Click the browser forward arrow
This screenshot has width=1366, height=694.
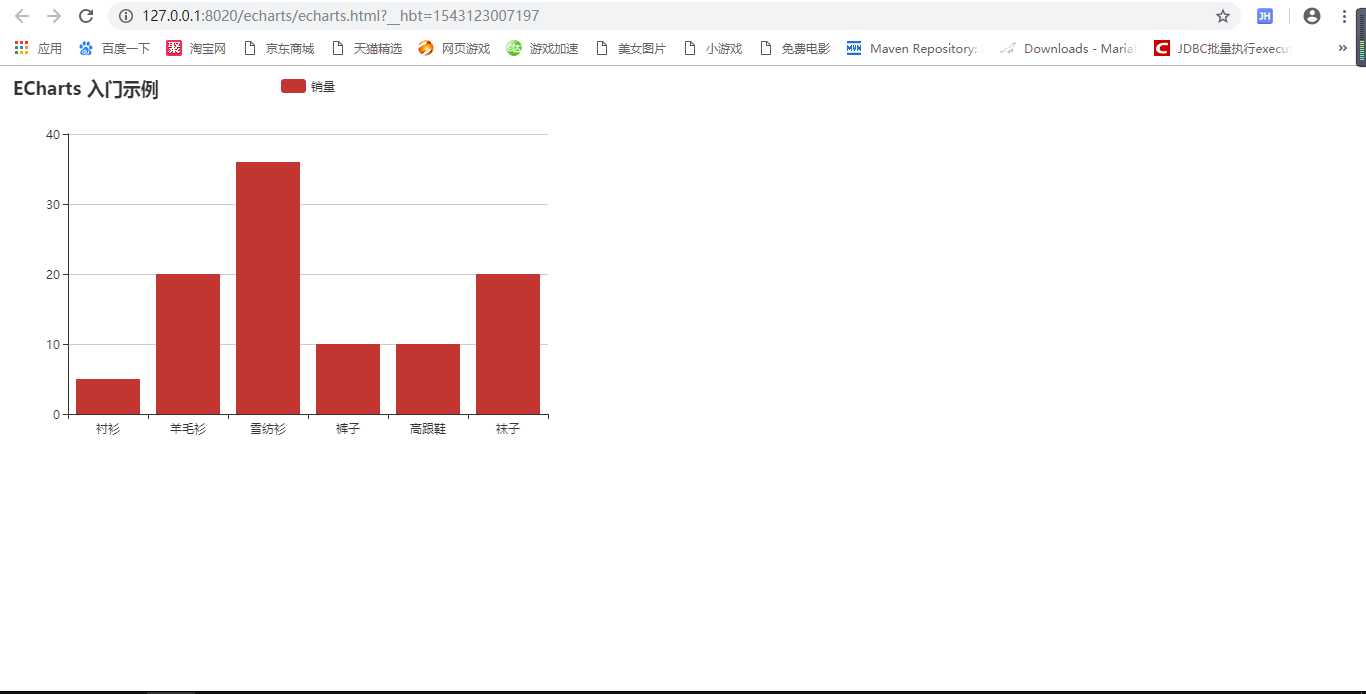[x=54, y=16]
